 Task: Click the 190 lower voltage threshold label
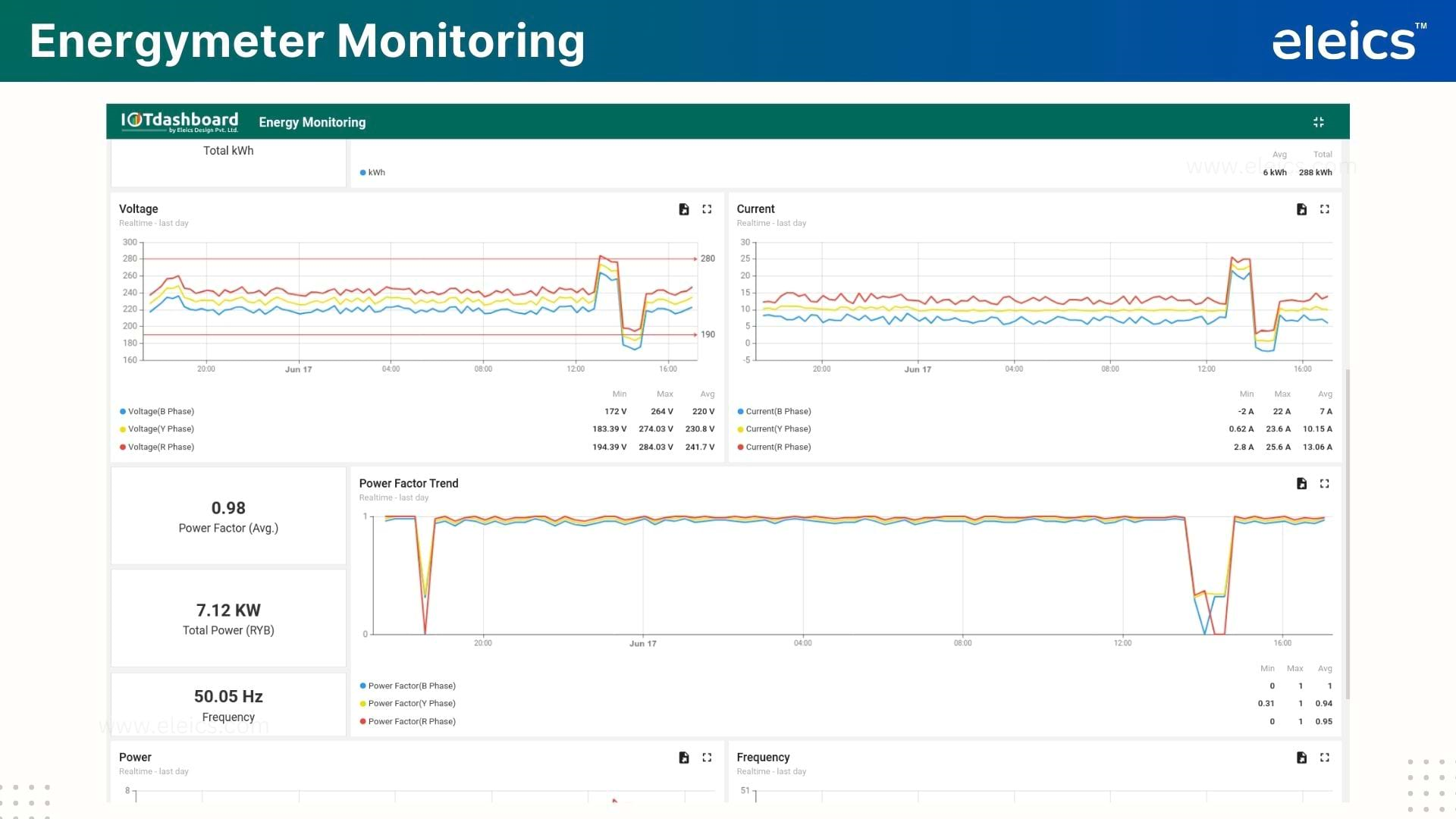click(708, 334)
